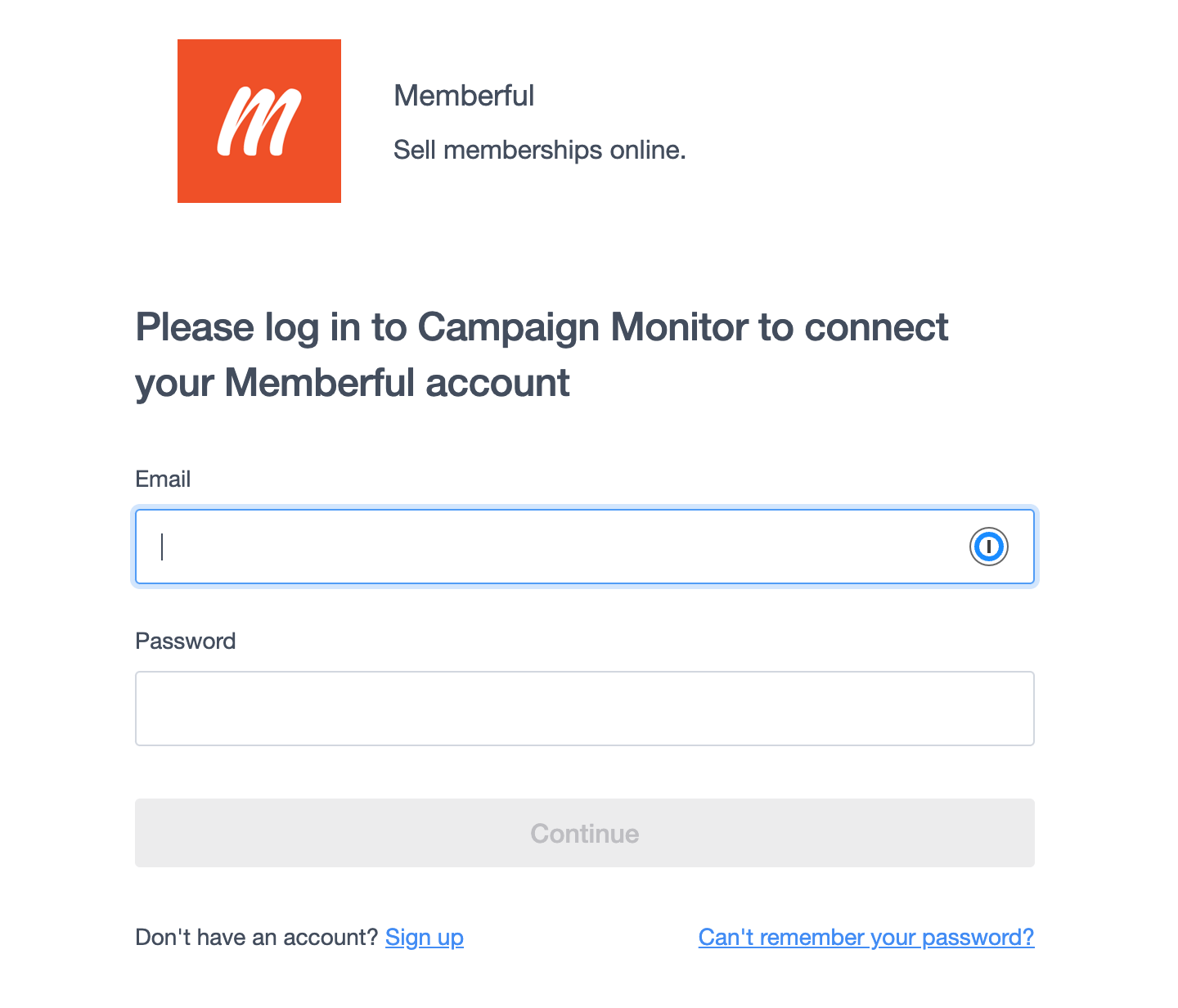Image resolution: width=1178 pixels, height=1008 pixels.
Task: Click the Password field label
Action: (x=186, y=641)
